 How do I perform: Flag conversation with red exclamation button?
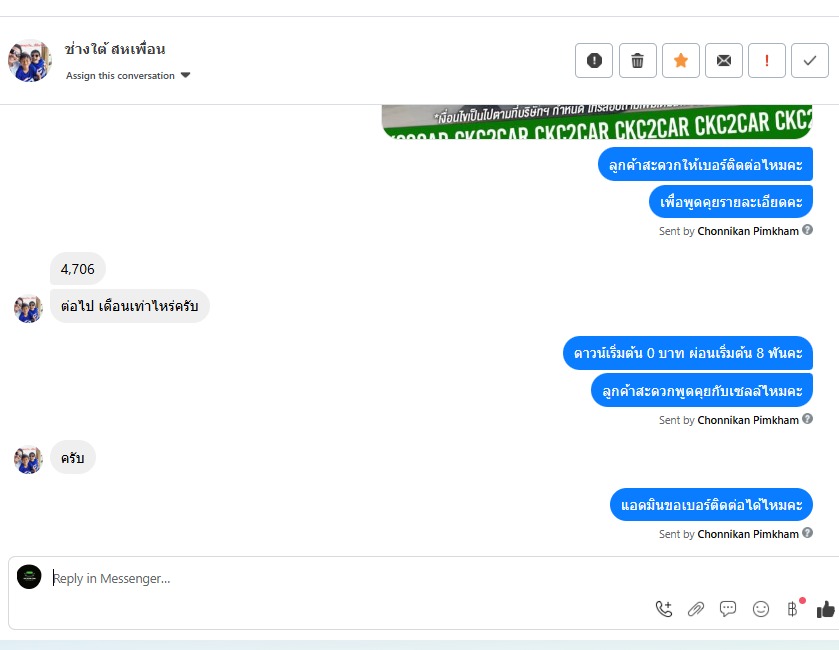tap(767, 60)
